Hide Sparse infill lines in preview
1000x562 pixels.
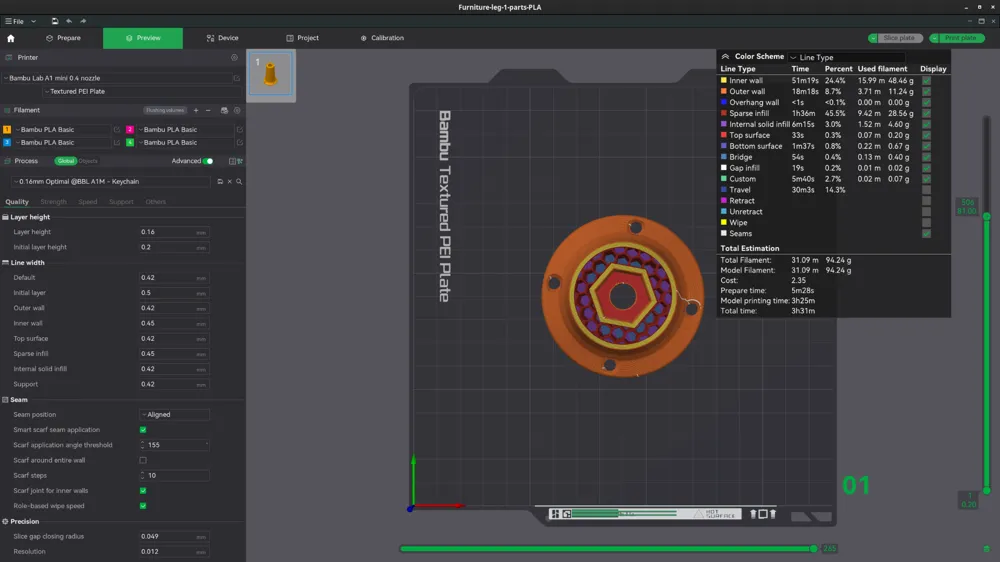(x=926, y=114)
